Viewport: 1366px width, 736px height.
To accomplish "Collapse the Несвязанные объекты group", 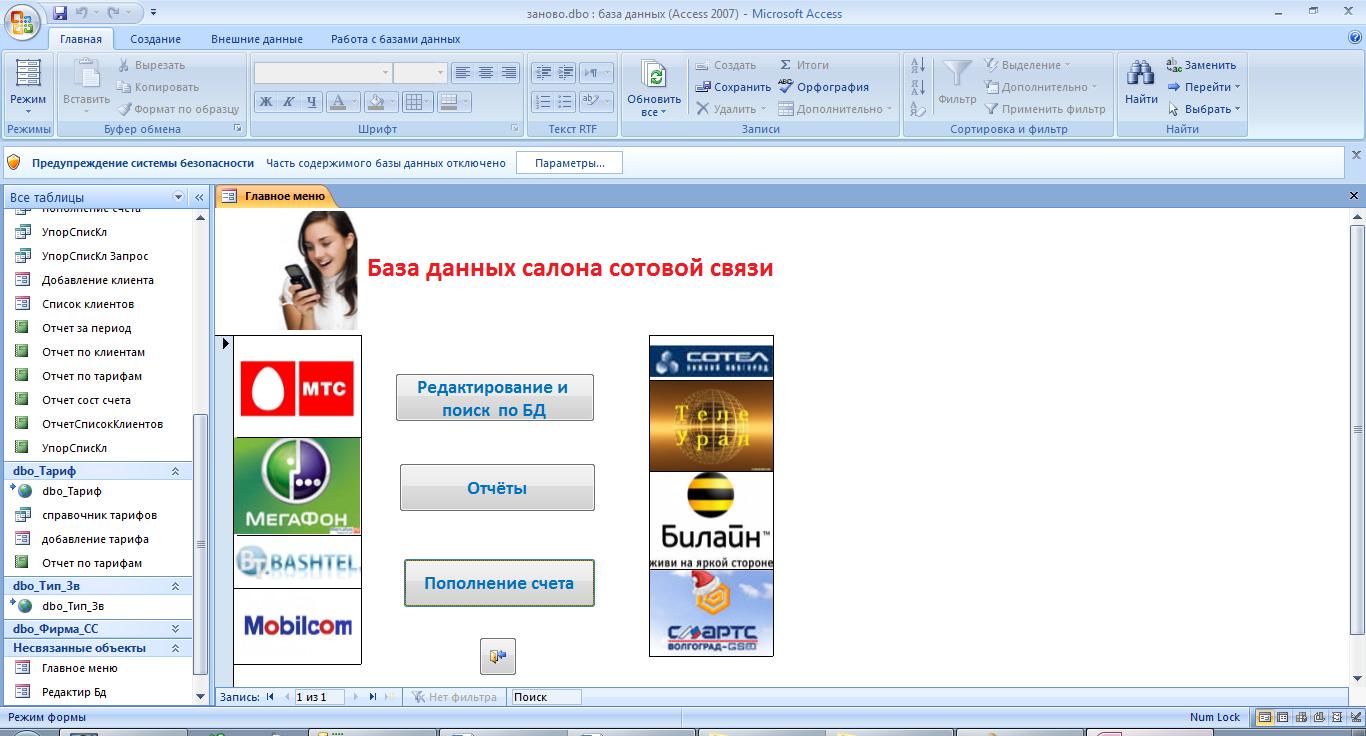I will (x=175, y=648).
